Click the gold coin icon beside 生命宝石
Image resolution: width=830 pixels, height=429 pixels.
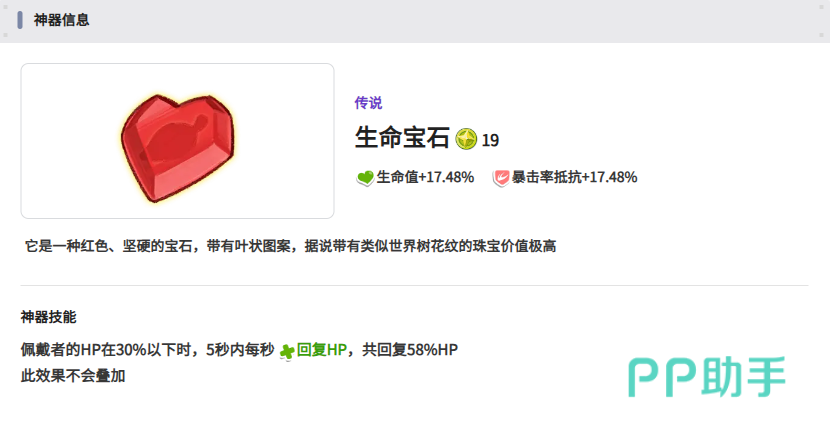(466, 139)
